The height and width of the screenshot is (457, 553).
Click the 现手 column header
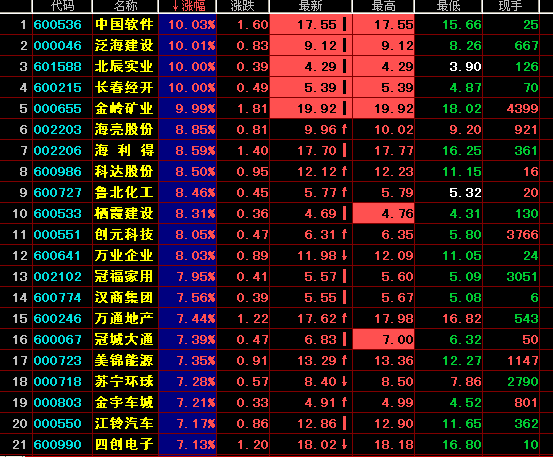click(x=510, y=6)
